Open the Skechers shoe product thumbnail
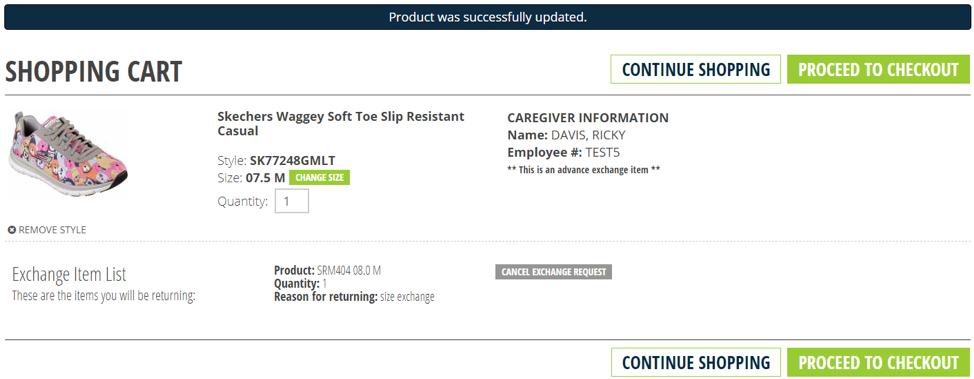 tap(68, 155)
